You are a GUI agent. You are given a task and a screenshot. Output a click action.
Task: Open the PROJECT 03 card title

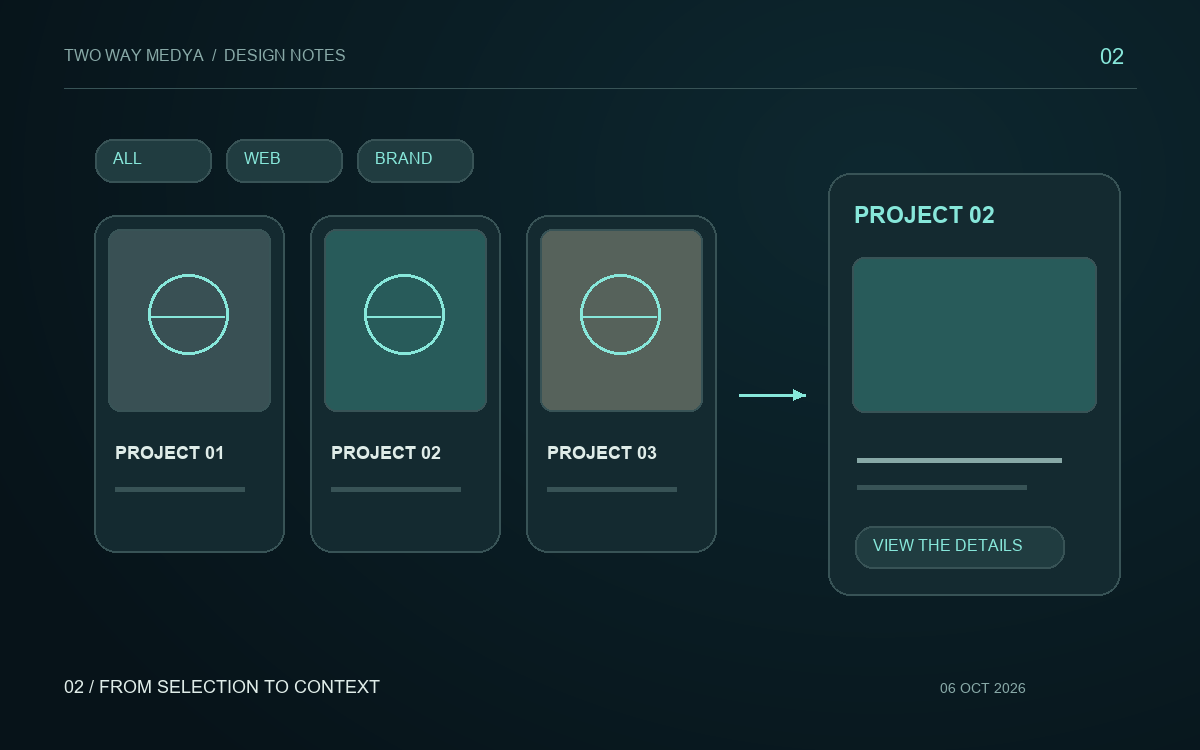[602, 453]
